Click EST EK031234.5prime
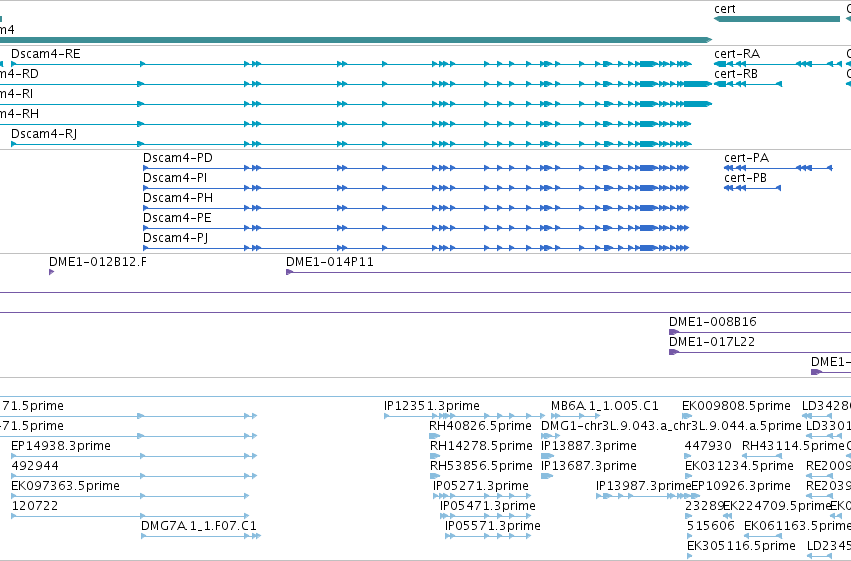The image size is (851, 561). (x=739, y=466)
